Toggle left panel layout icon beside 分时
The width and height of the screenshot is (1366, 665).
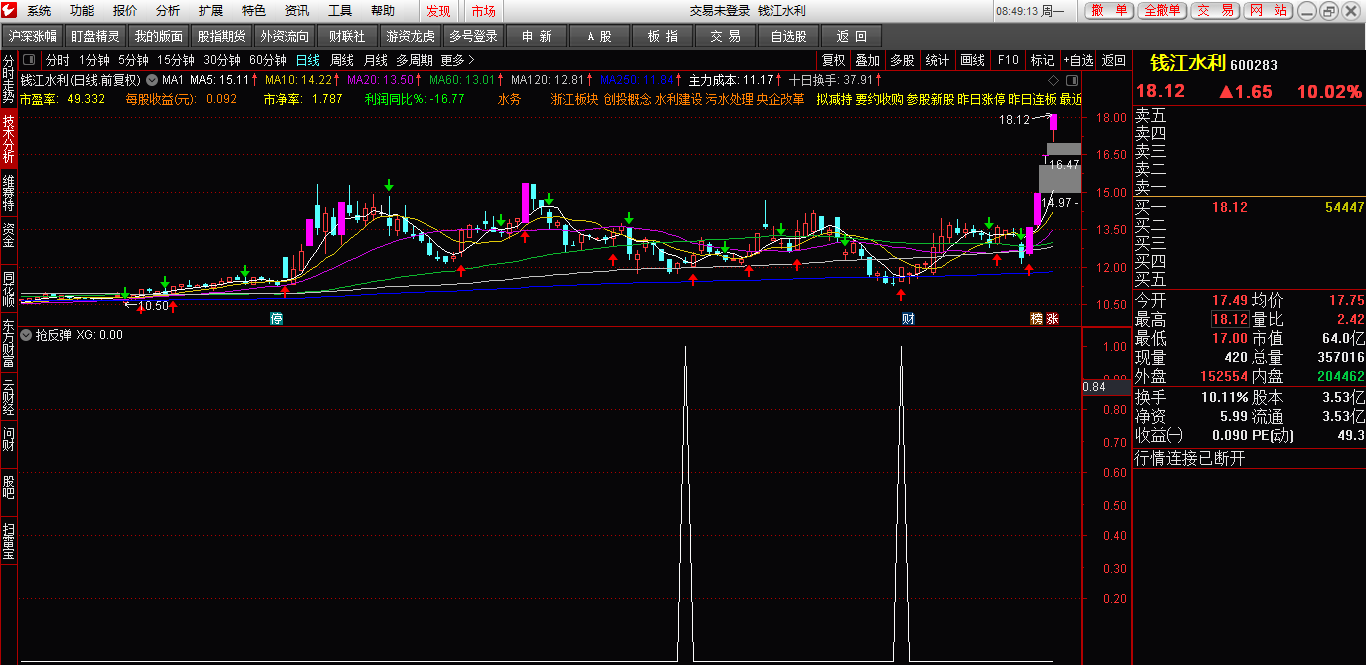pos(29,60)
